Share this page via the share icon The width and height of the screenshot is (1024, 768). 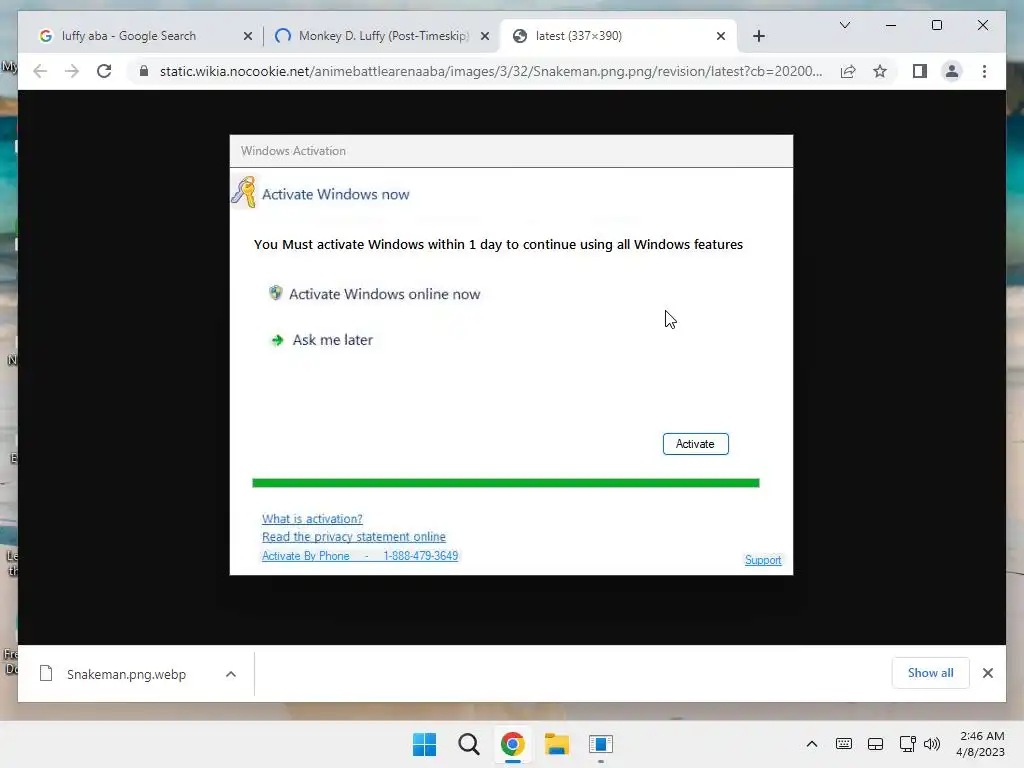848,71
